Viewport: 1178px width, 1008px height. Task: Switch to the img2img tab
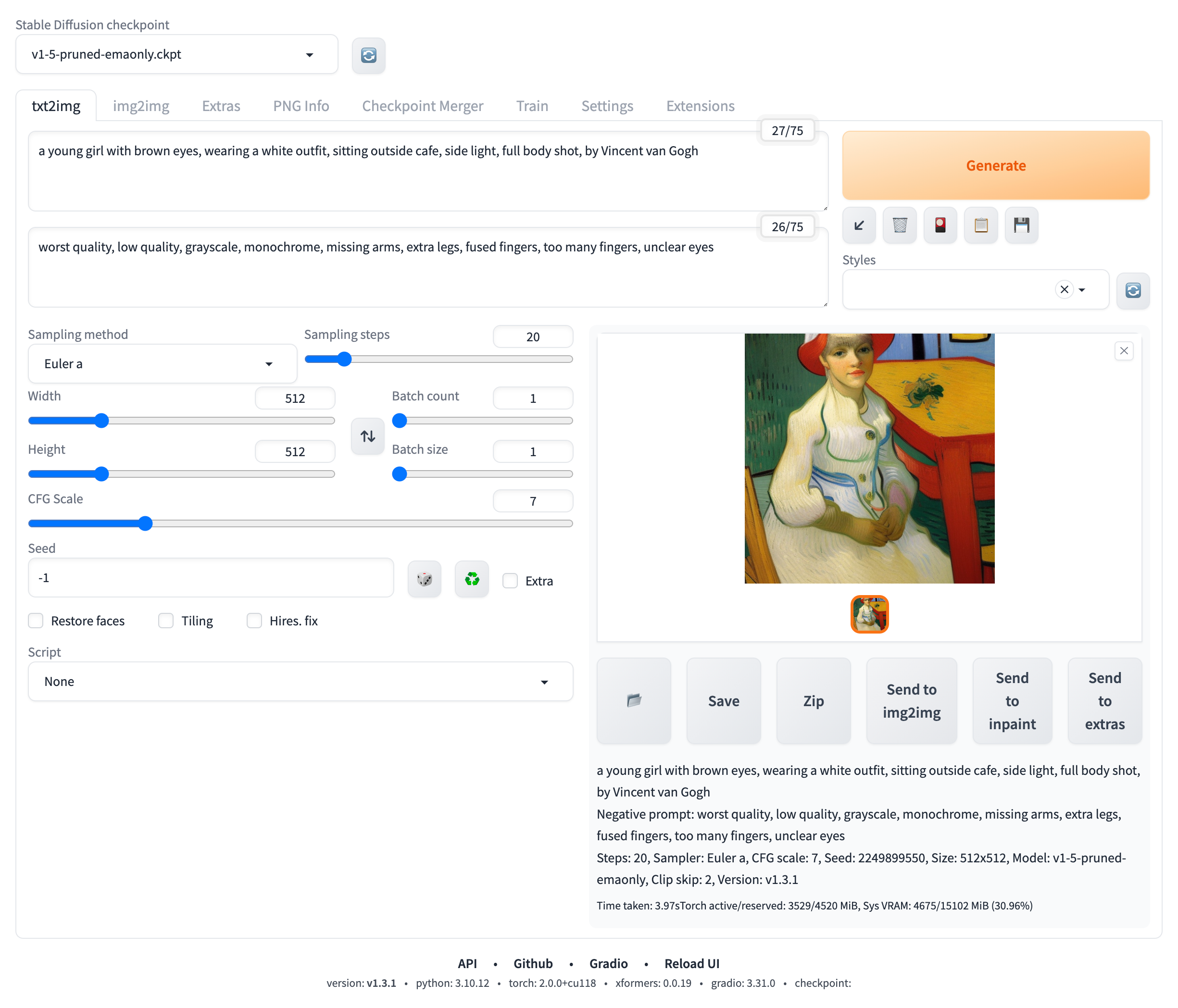point(141,106)
